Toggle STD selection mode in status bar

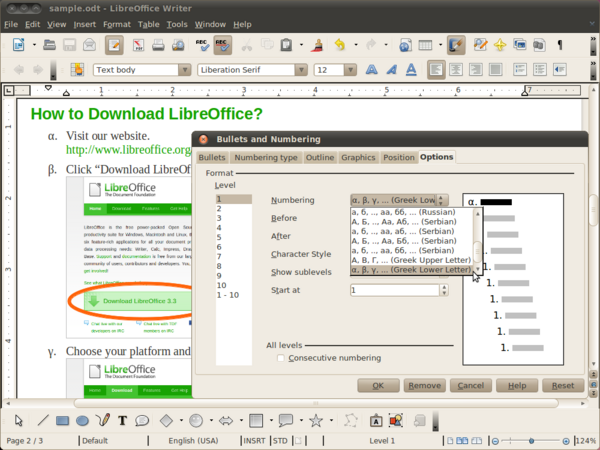pos(280,441)
